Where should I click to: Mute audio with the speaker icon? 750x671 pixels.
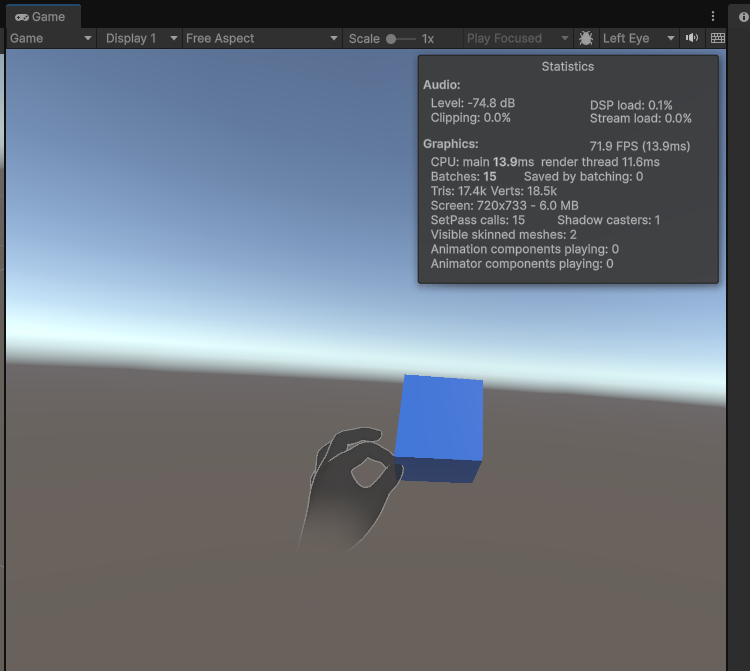coord(692,38)
